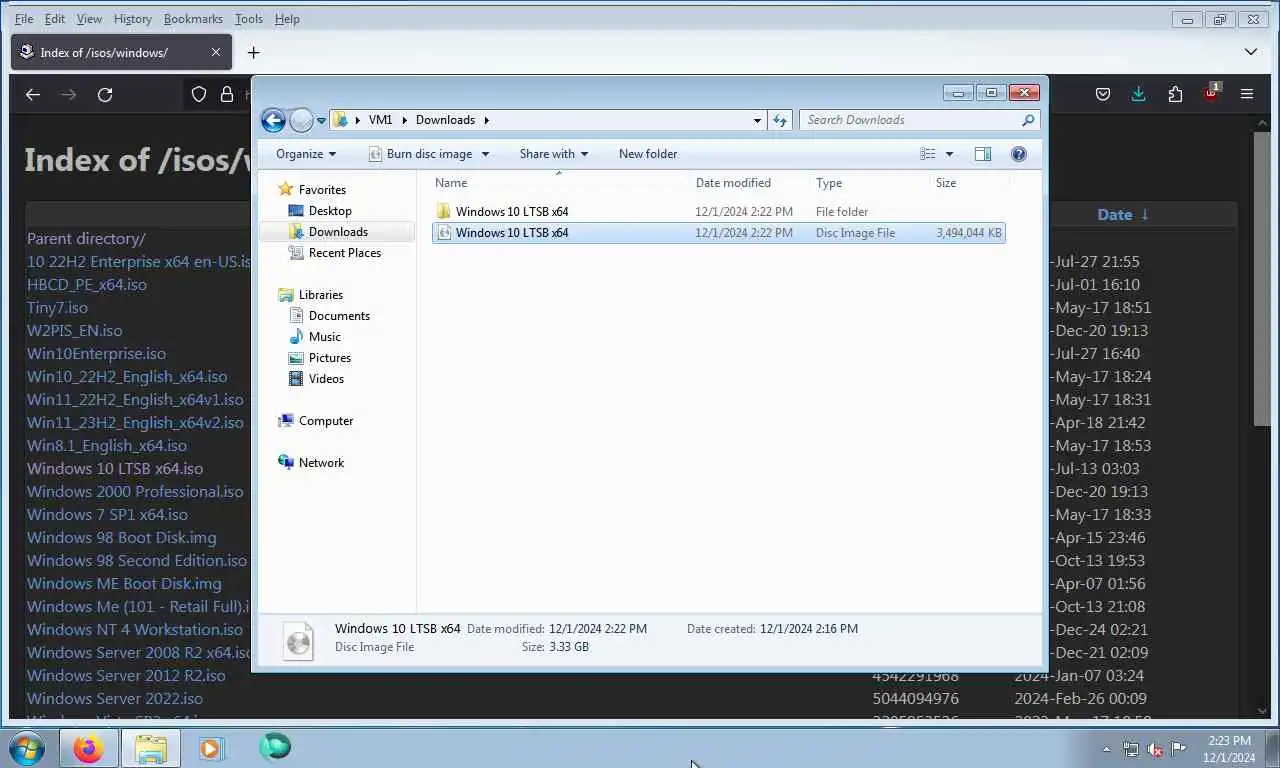The image size is (1280, 768).
Task: Open the Share with dropdown
Action: tap(554, 154)
